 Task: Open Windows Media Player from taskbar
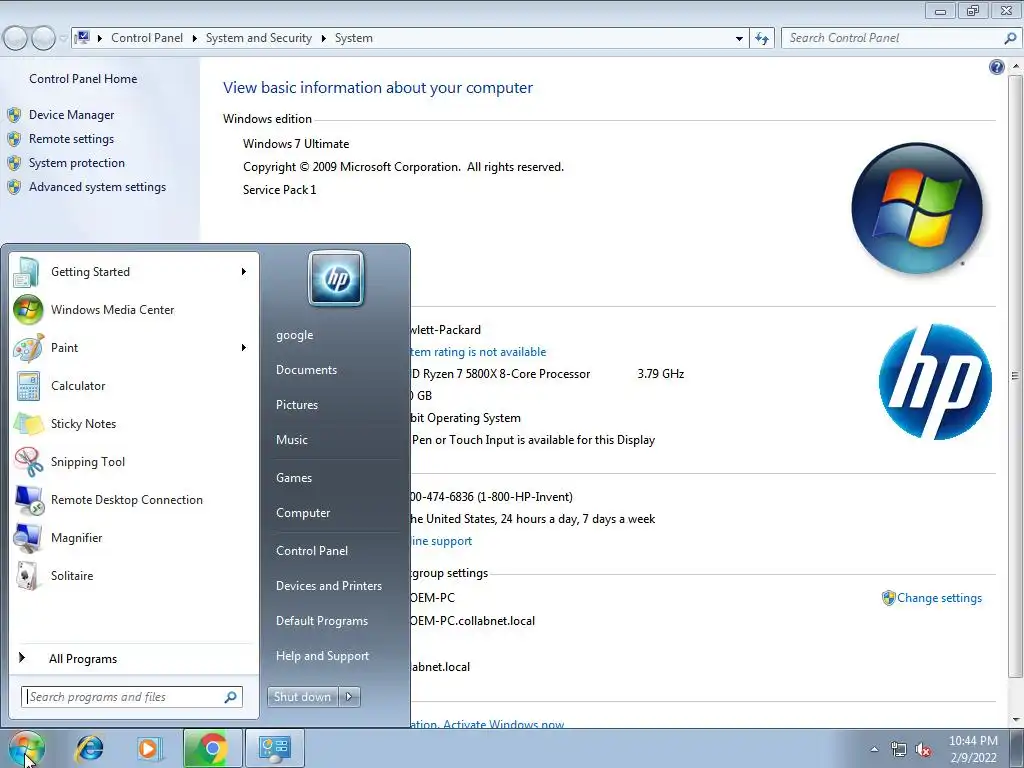(149, 748)
